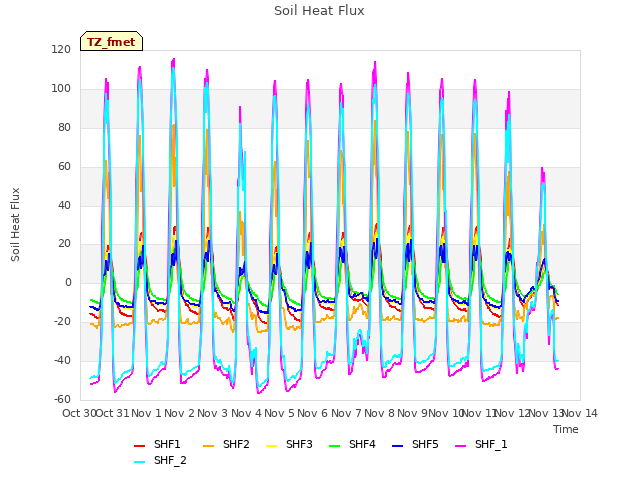Click the Time axis label
Screen dimensions: 640x480
pyautogui.click(x=566, y=429)
